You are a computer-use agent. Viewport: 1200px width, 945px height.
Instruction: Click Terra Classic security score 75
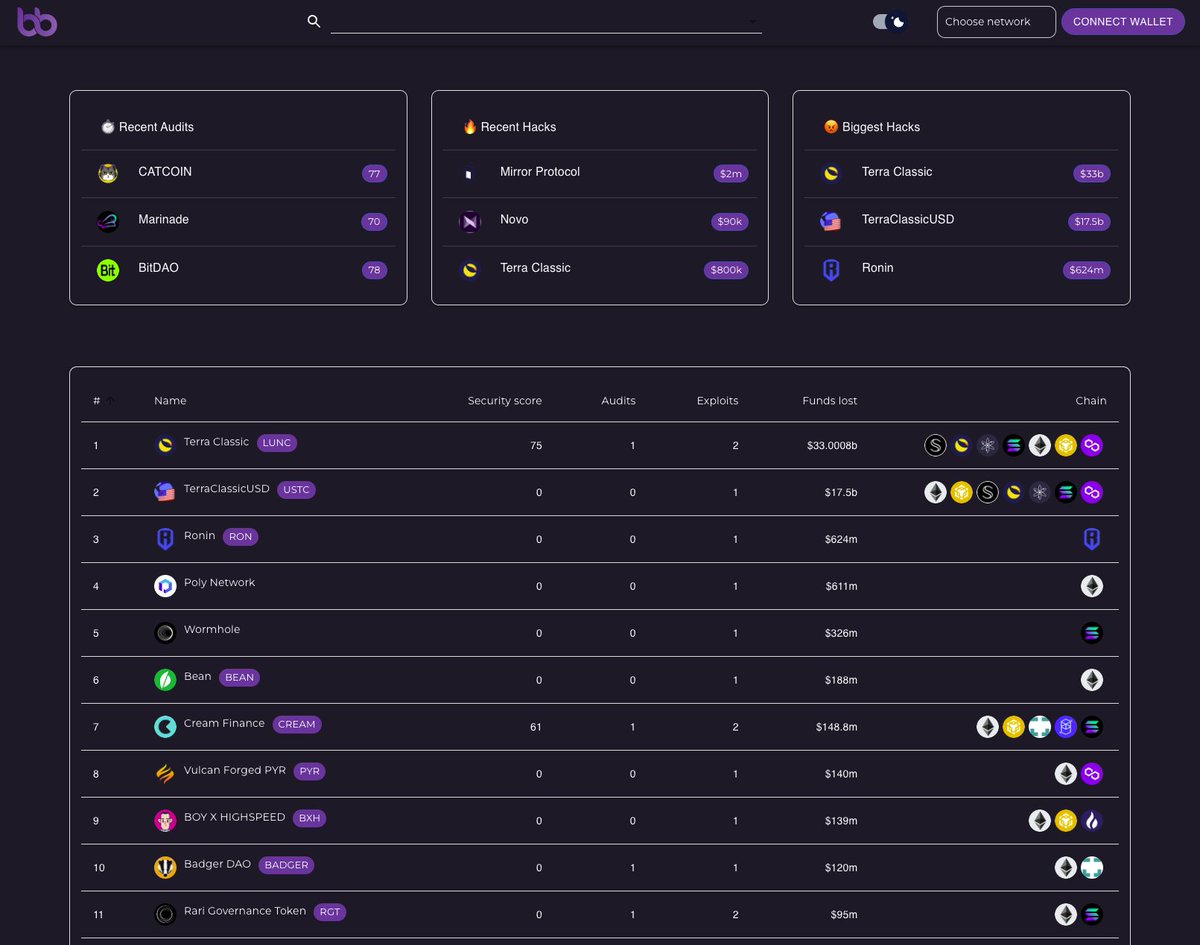536,446
